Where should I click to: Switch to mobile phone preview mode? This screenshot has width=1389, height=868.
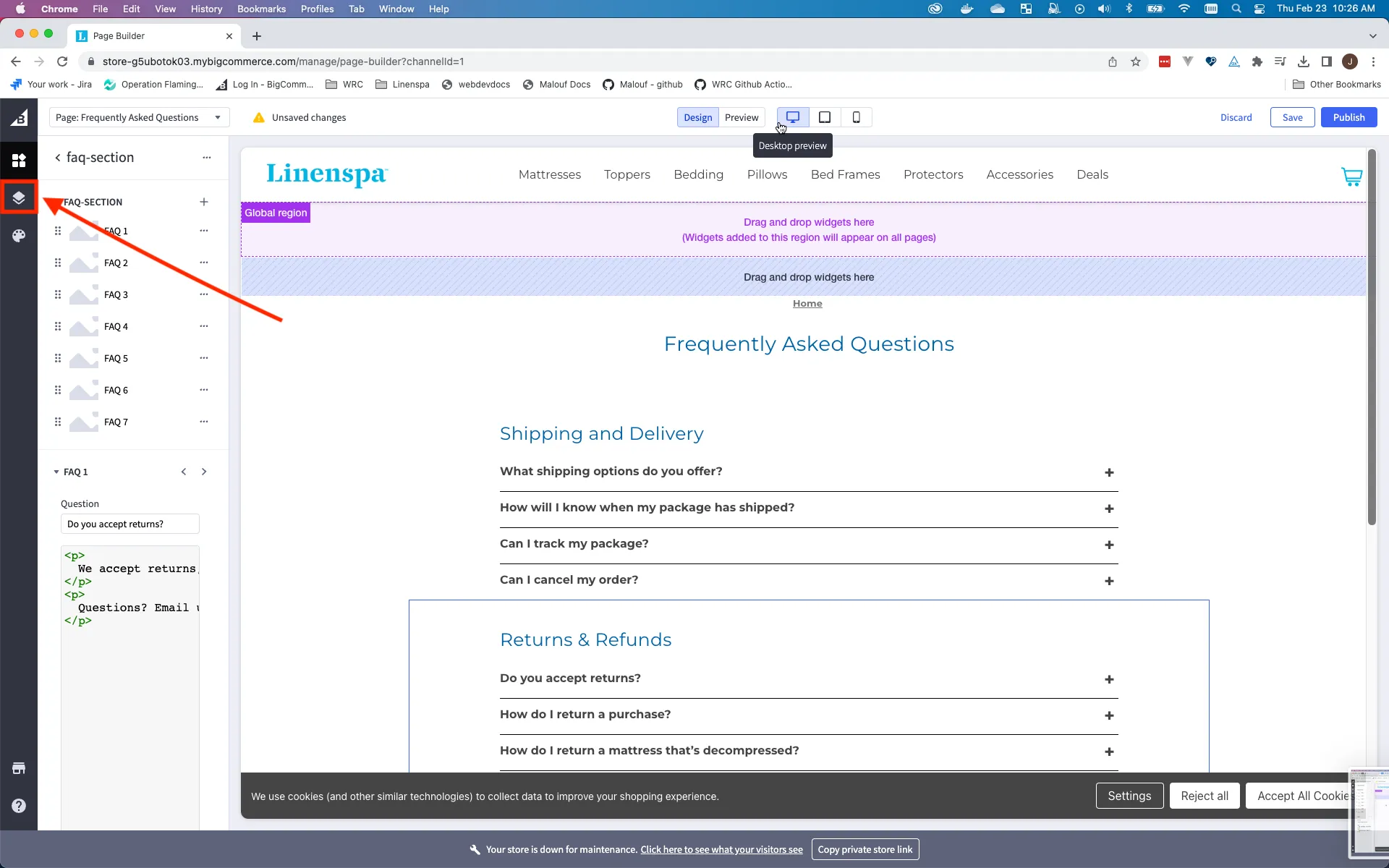click(857, 116)
